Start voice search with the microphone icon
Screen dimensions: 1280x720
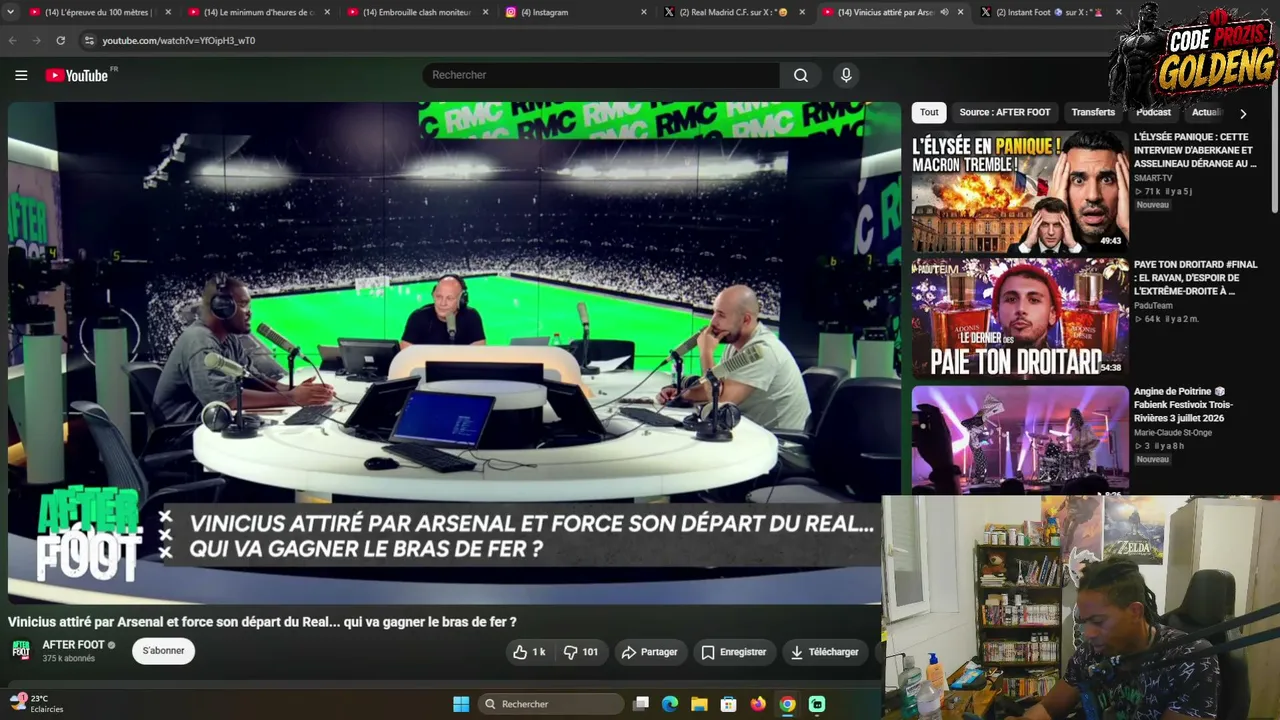point(846,75)
